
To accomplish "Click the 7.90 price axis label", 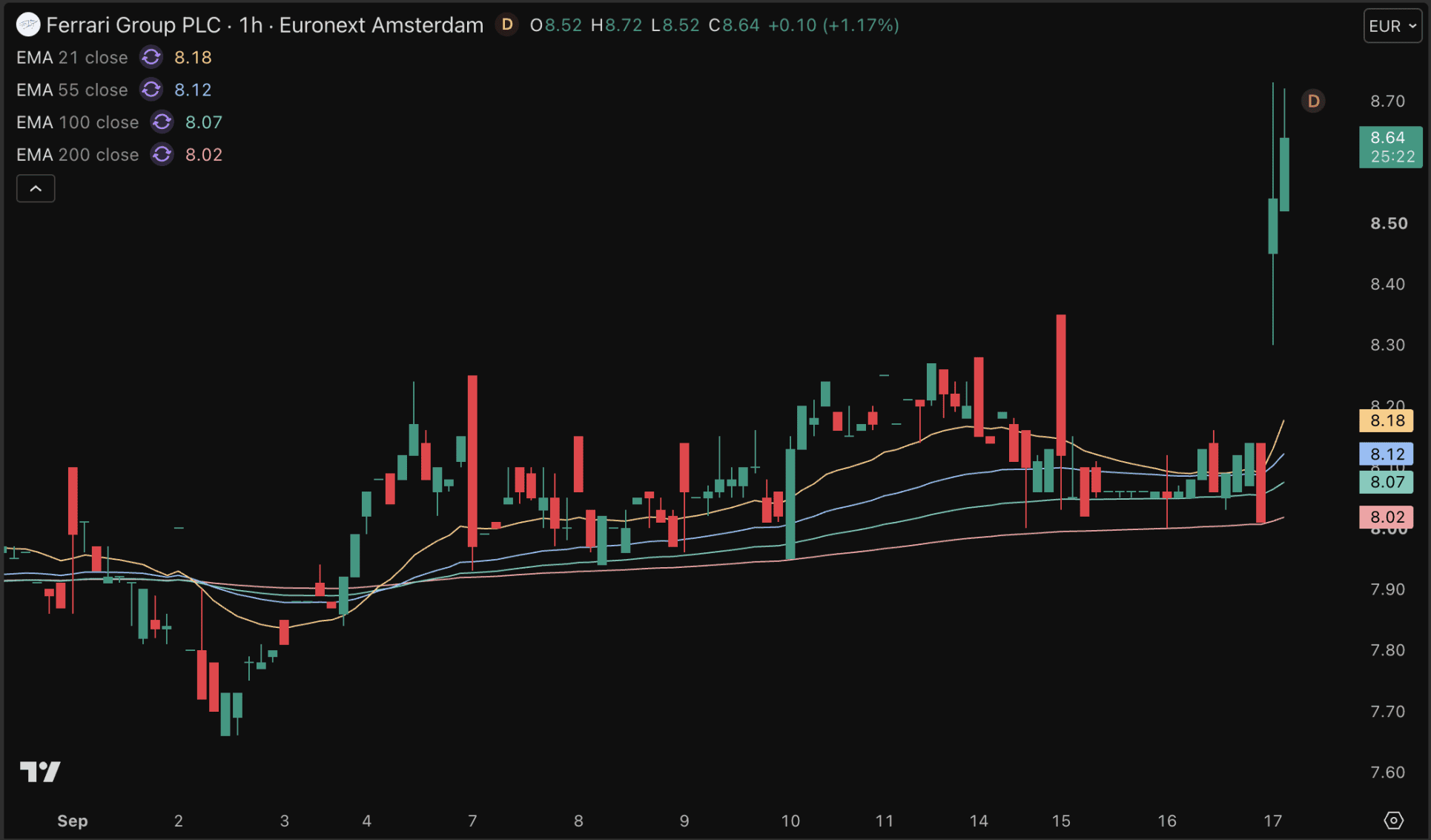I will click(x=1387, y=589).
